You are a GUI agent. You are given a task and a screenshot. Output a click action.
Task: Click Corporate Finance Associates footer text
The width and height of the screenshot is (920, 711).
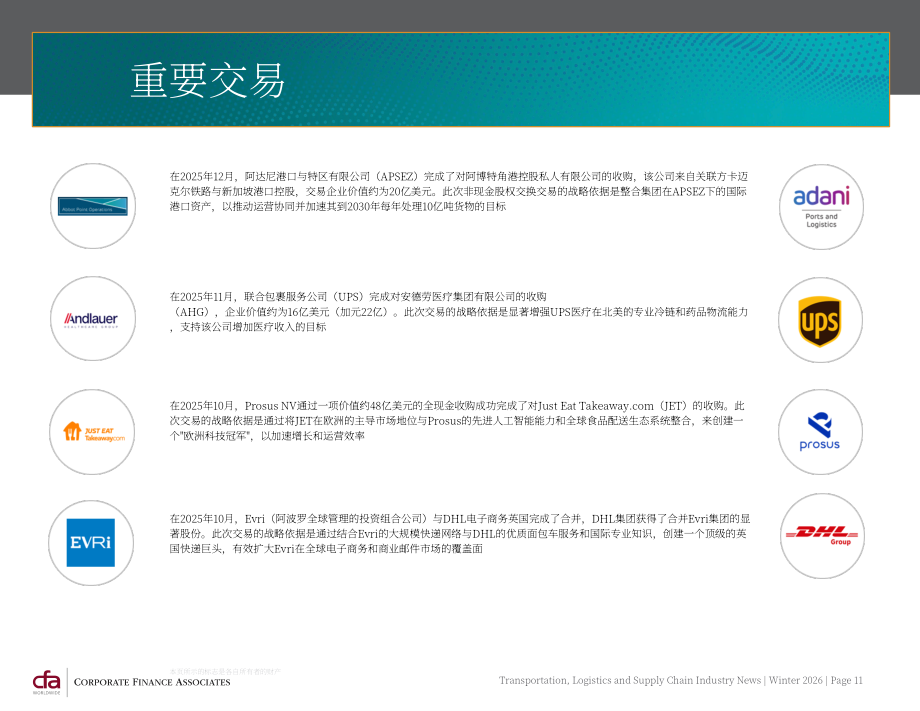pyautogui.click(x=152, y=682)
